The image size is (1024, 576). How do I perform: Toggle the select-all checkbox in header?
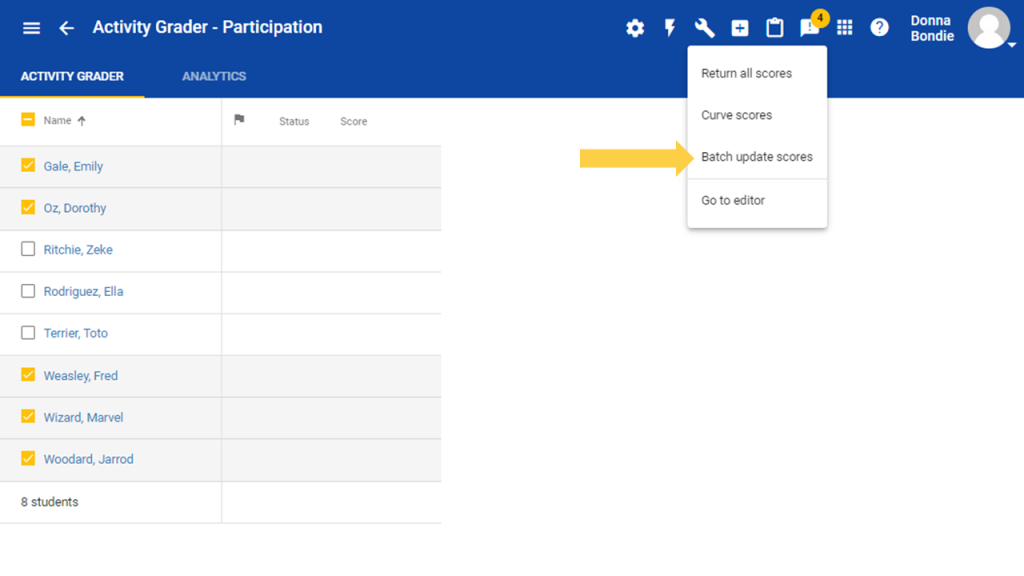(28, 120)
